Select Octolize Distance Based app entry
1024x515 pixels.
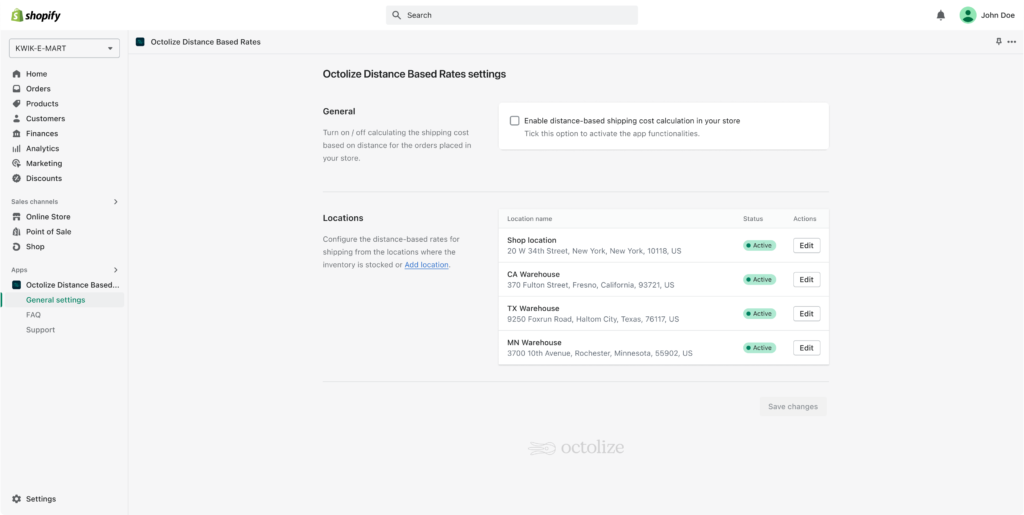(72, 285)
